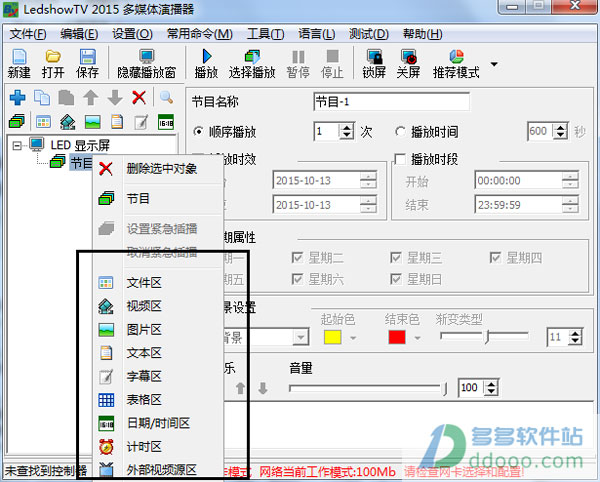Open the 文件(F) menu
This screenshot has width=600, height=482.
[x=28, y=34]
